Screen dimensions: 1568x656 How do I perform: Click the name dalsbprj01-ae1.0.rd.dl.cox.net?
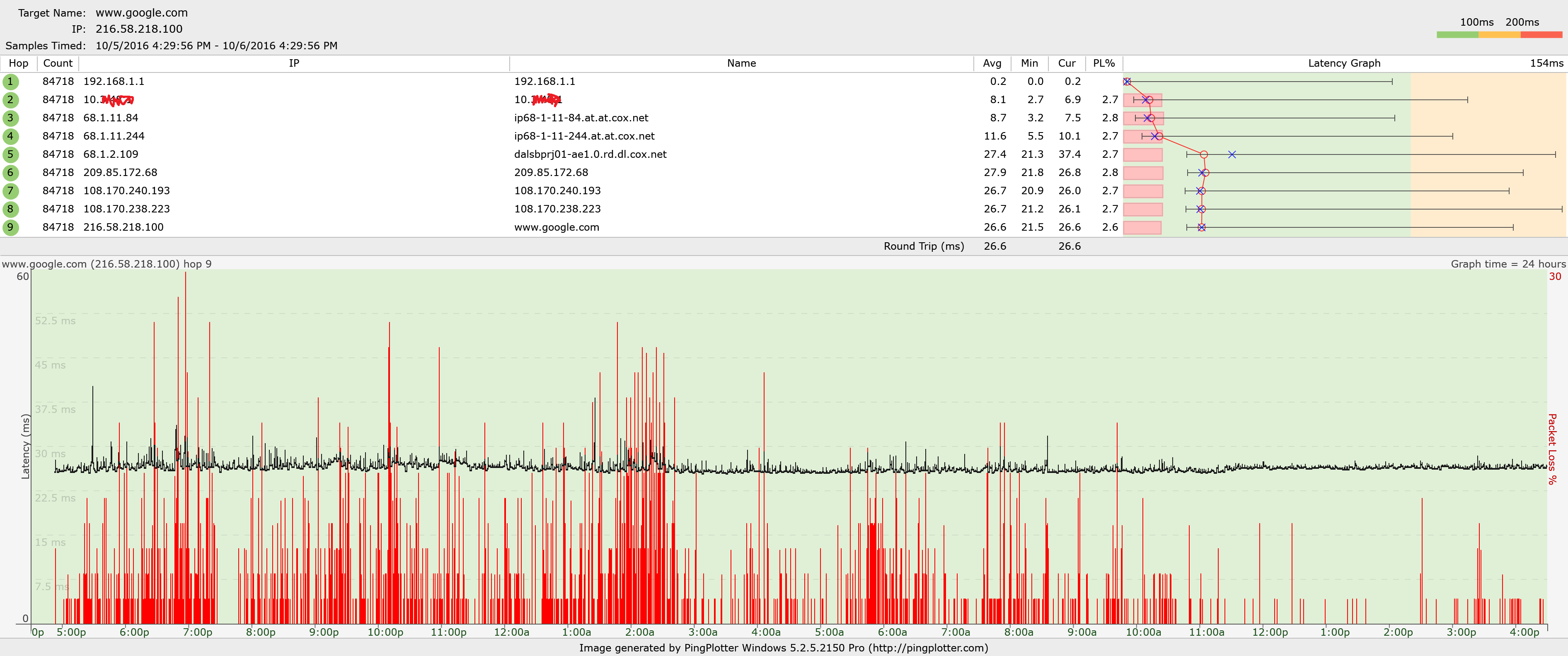(x=590, y=154)
